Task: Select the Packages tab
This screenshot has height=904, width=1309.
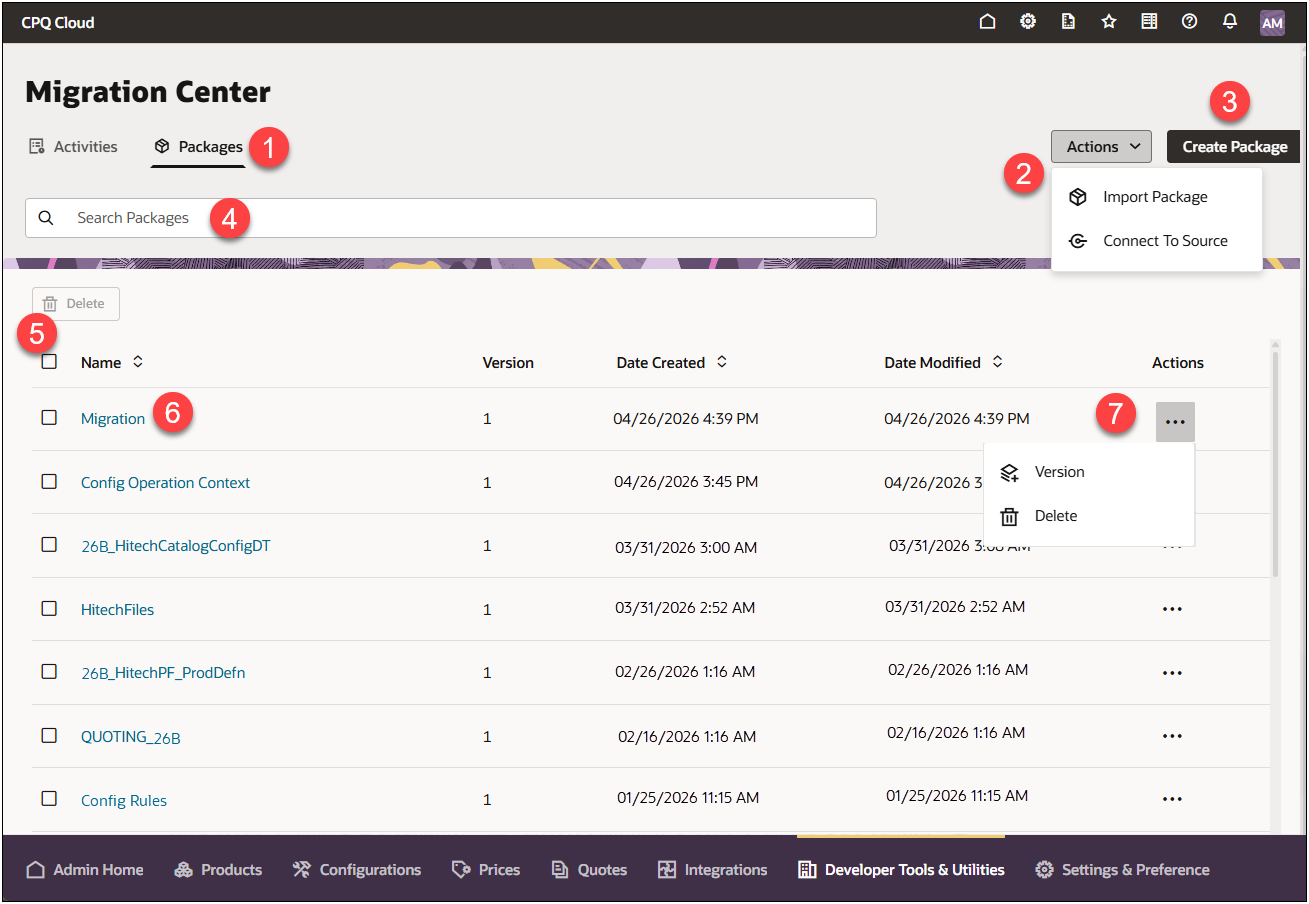Action: [198, 147]
